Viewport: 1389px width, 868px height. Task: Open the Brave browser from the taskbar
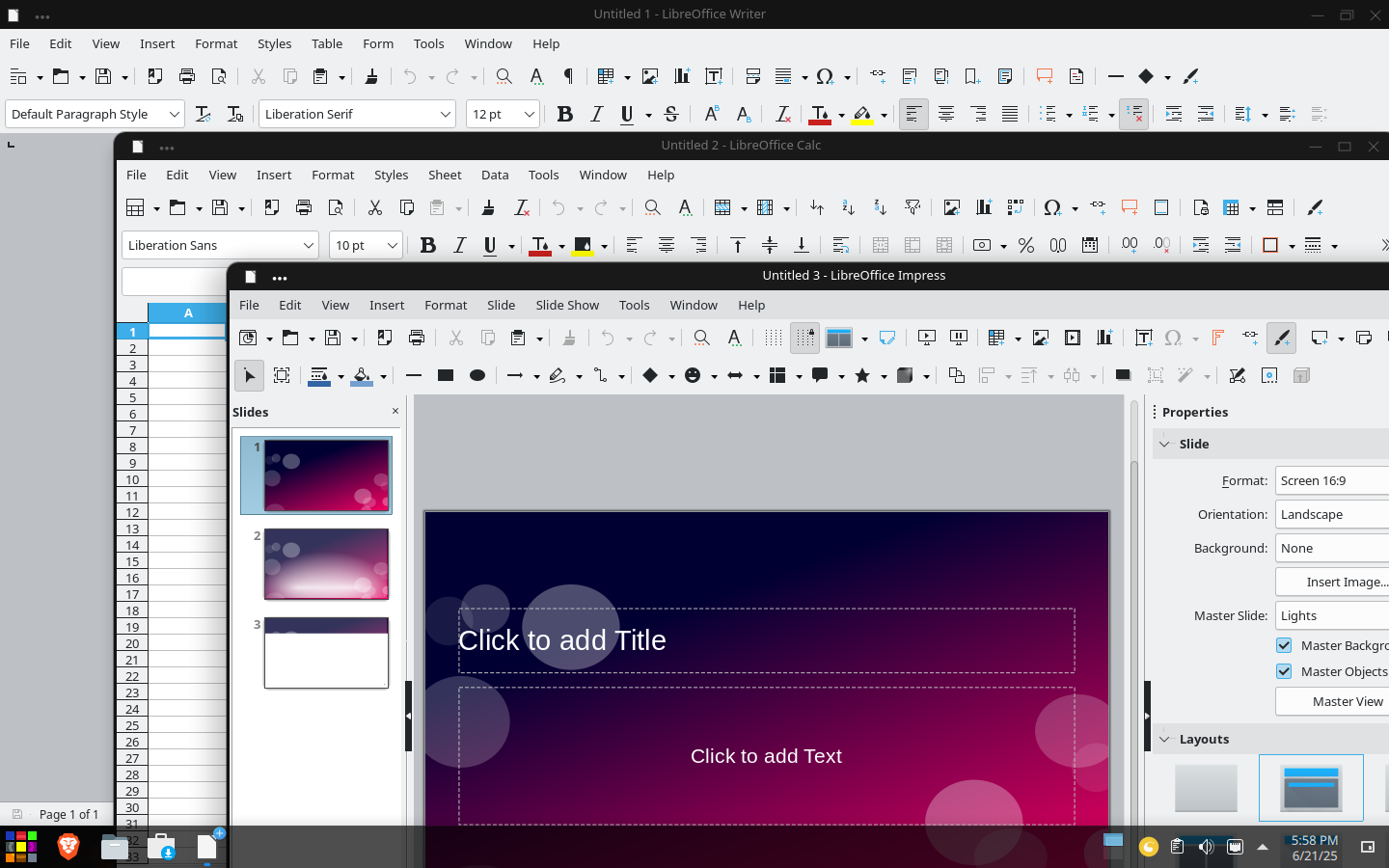coord(68,847)
